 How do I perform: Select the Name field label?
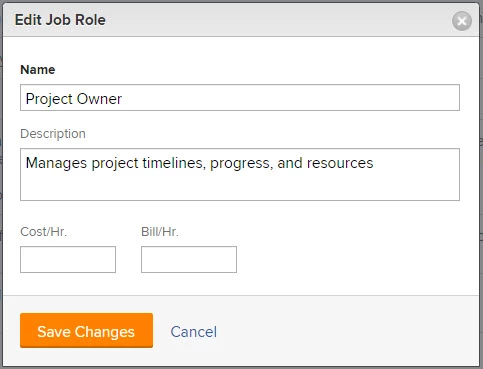pyautogui.click(x=38, y=70)
